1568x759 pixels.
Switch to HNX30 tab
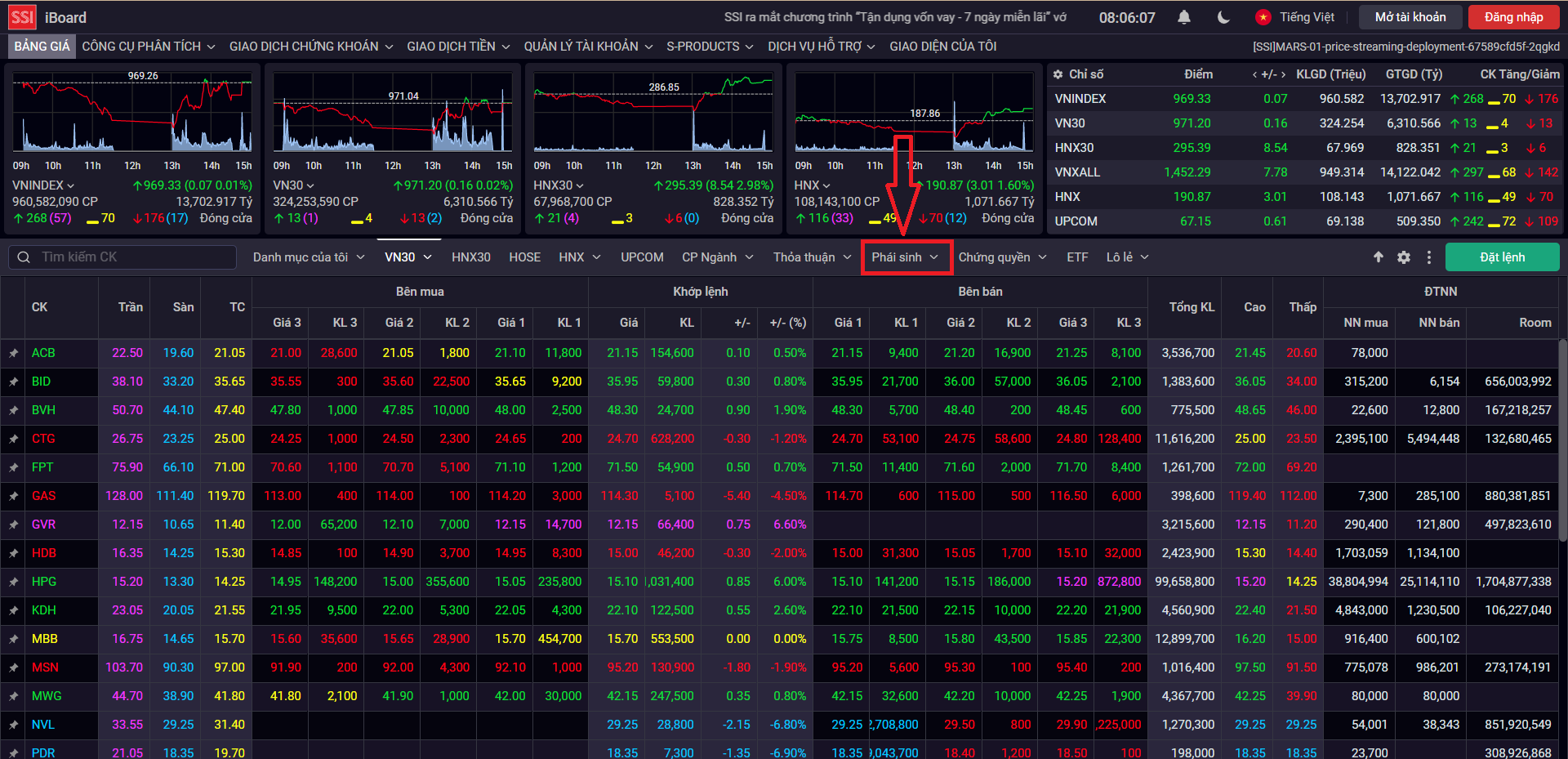click(x=471, y=257)
